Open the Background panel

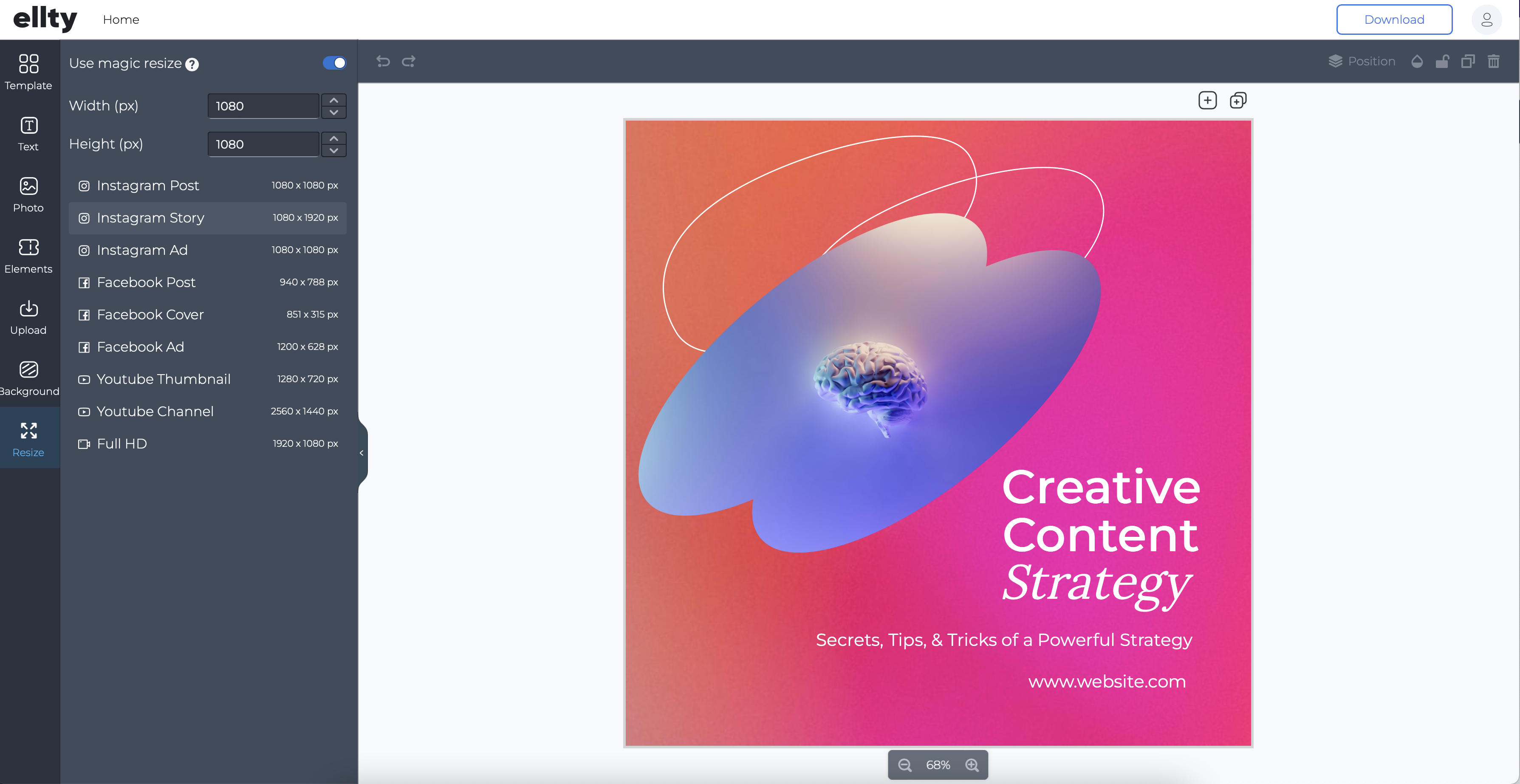tap(28, 378)
